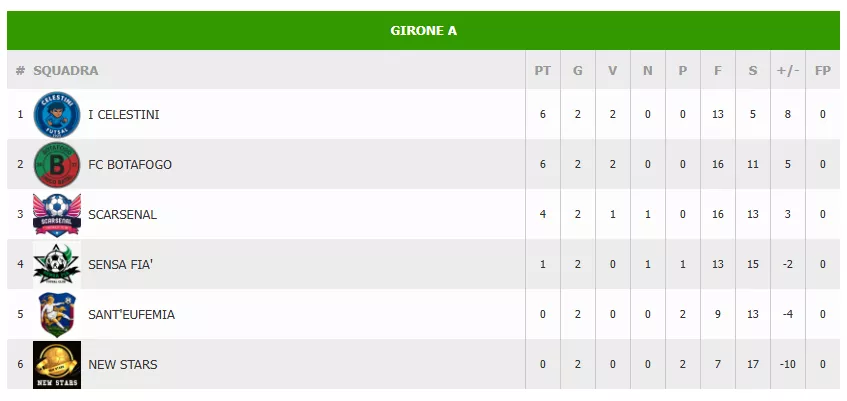Click the SQUADRA column header
847x401 pixels.
(66, 71)
